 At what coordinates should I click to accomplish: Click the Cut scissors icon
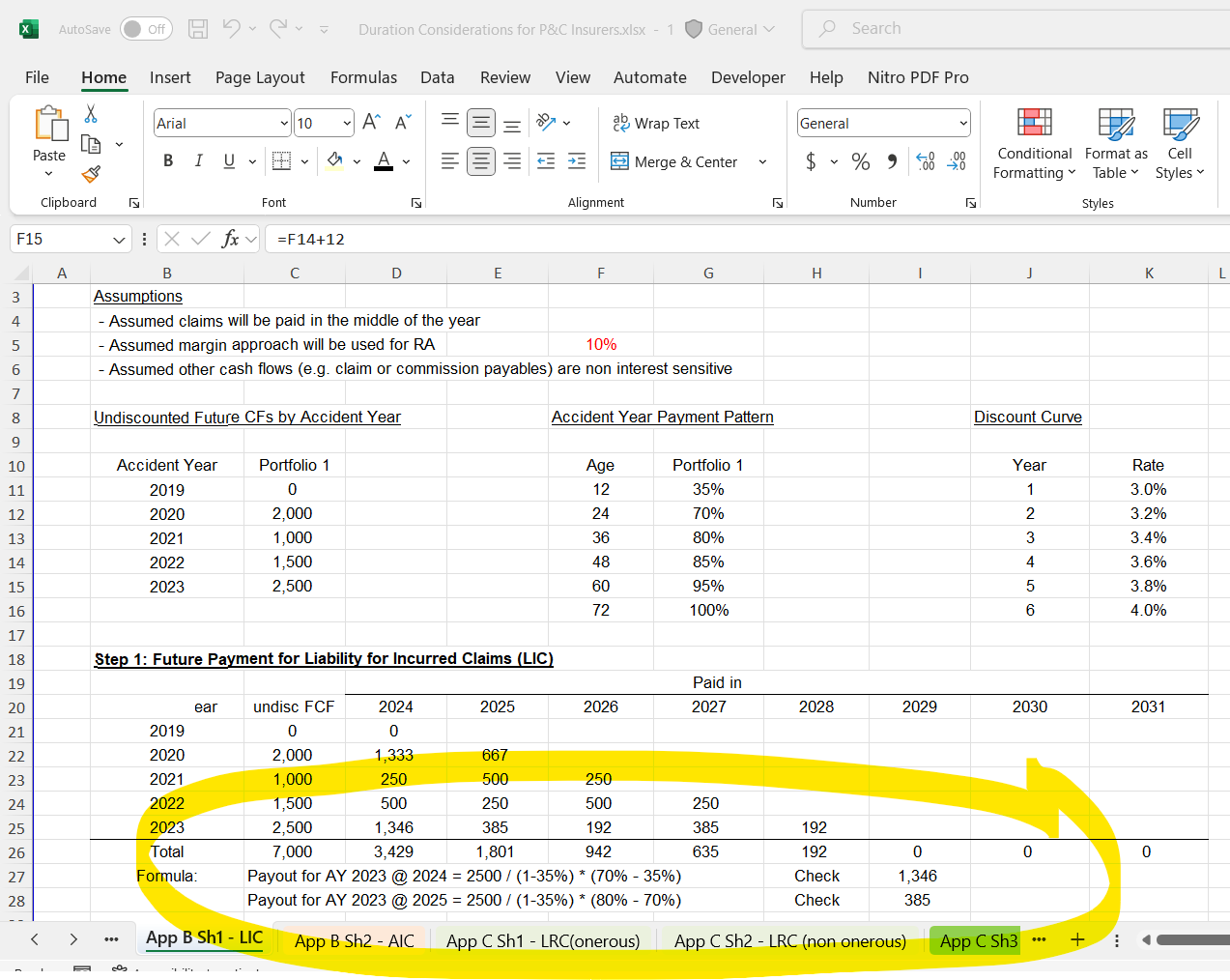91,114
